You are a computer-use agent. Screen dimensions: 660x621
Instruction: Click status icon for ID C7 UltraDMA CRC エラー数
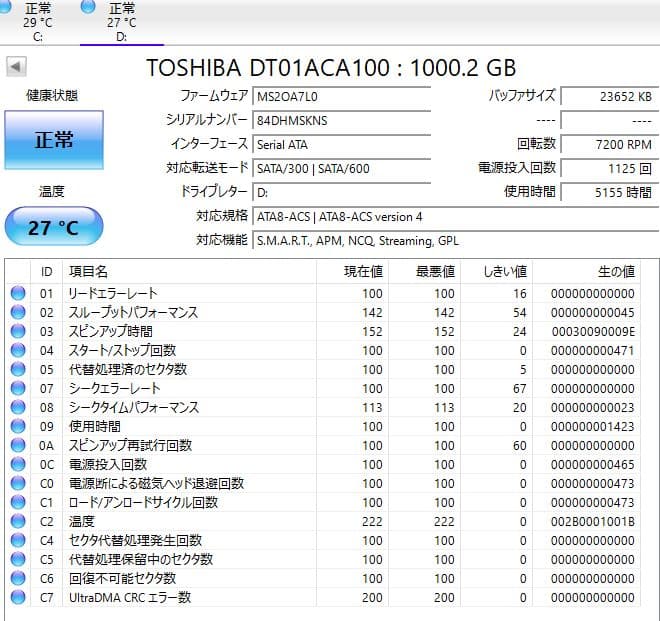click(x=18, y=597)
